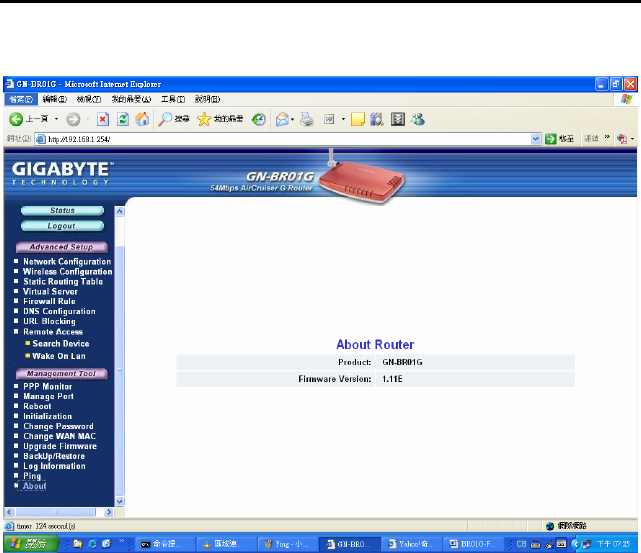Image resolution: width=641 pixels, height=553 pixels.
Task: Click sidebar horizontal scrollbar right arrow
Action: click(109, 512)
